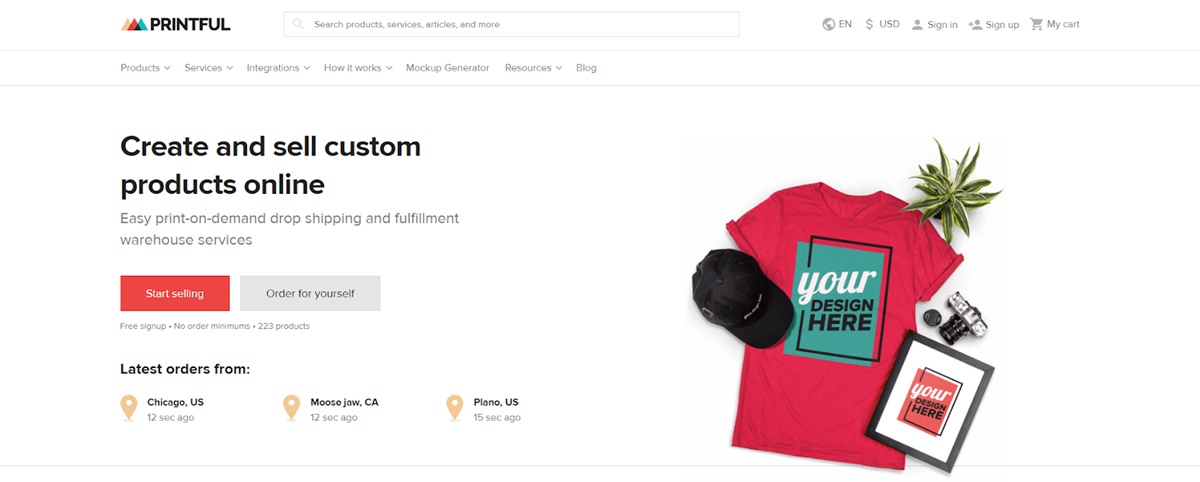Expand the Resources dropdown
The width and height of the screenshot is (1200, 482).
click(x=533, y=68)
